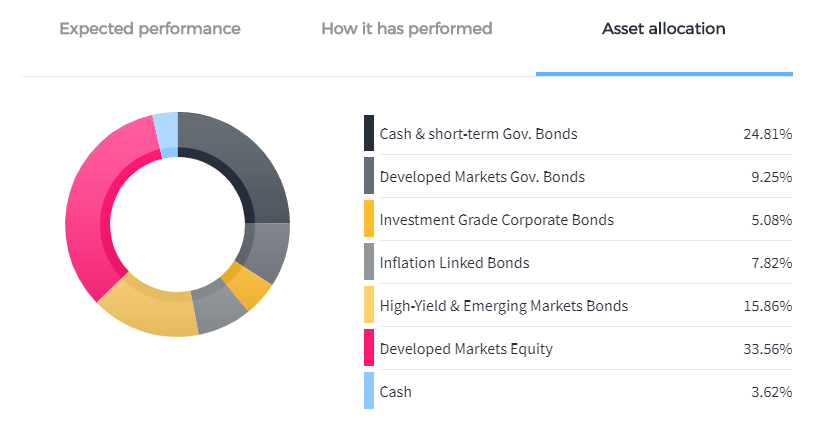
Task: Click the Investment Grade Corporate Bonds label
Action: 496,220
